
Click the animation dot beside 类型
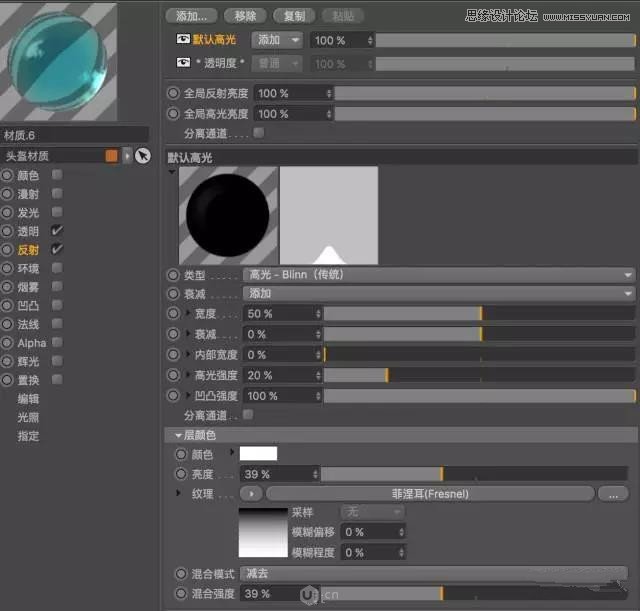173,275
